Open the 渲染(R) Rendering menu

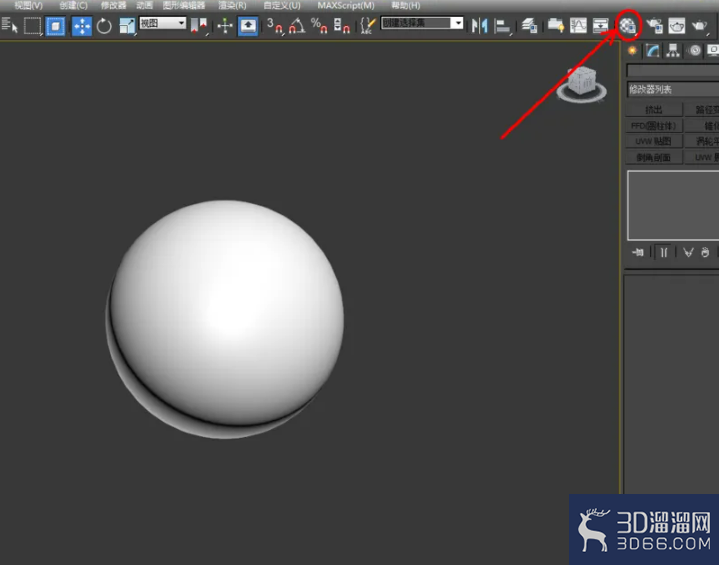[232, 6]
